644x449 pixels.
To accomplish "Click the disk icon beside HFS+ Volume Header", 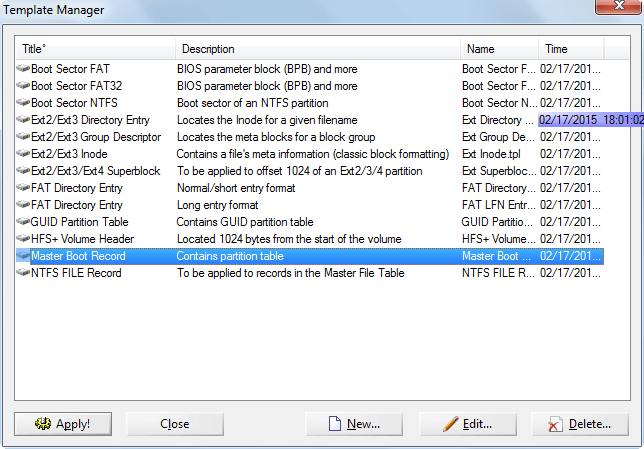I will point(23,239).
